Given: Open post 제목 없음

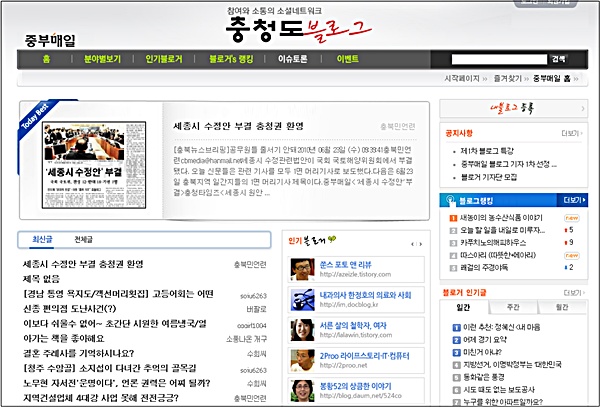Looking at the screenshot, I should [41, 279].
